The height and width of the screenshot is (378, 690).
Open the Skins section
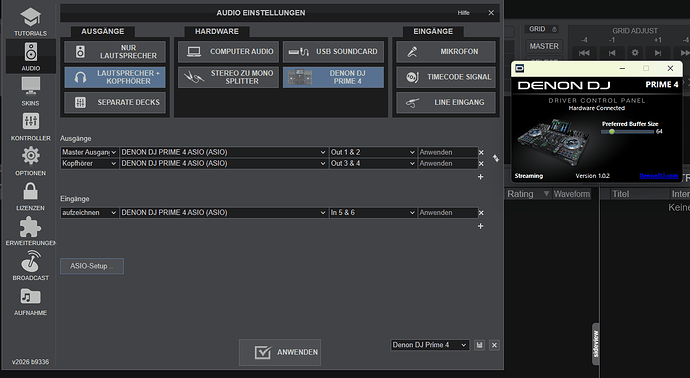[x=30, y=91]
